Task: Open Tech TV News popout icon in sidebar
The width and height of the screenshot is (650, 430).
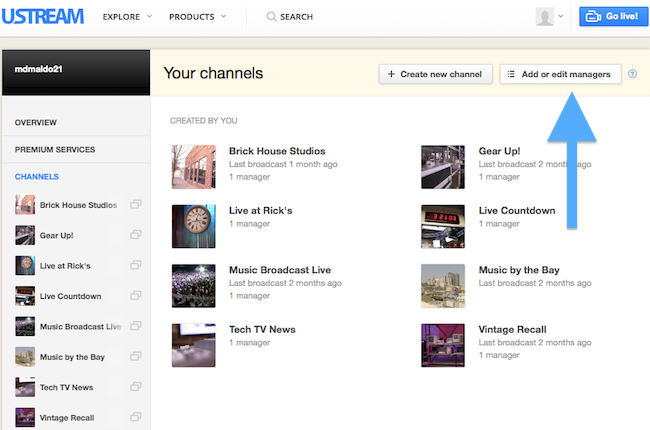Action: point(136,386)
